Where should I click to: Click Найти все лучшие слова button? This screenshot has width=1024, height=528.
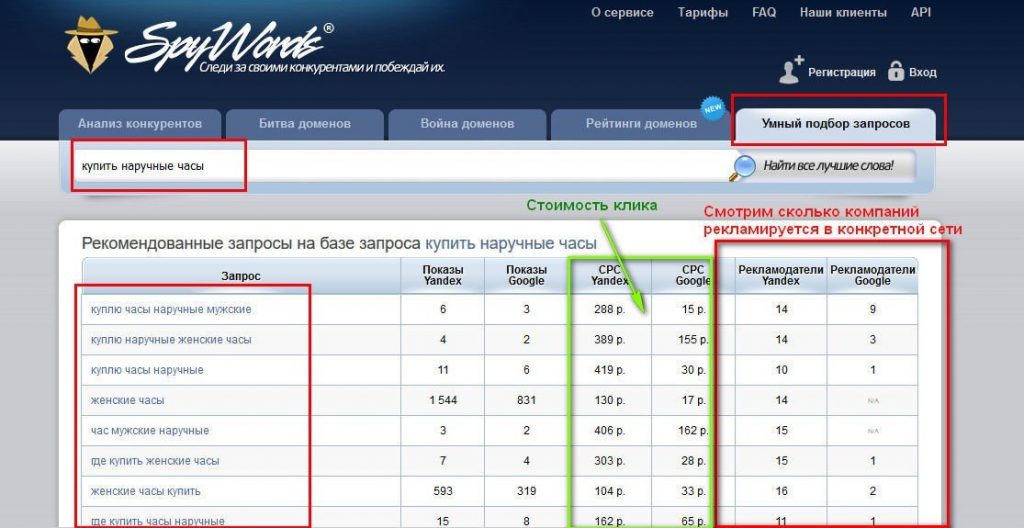(x=828, y=166)
